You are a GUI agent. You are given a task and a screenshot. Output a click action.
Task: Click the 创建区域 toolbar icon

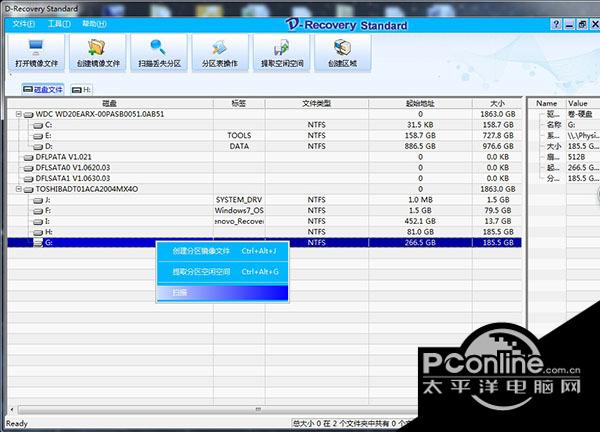(342, 47)
